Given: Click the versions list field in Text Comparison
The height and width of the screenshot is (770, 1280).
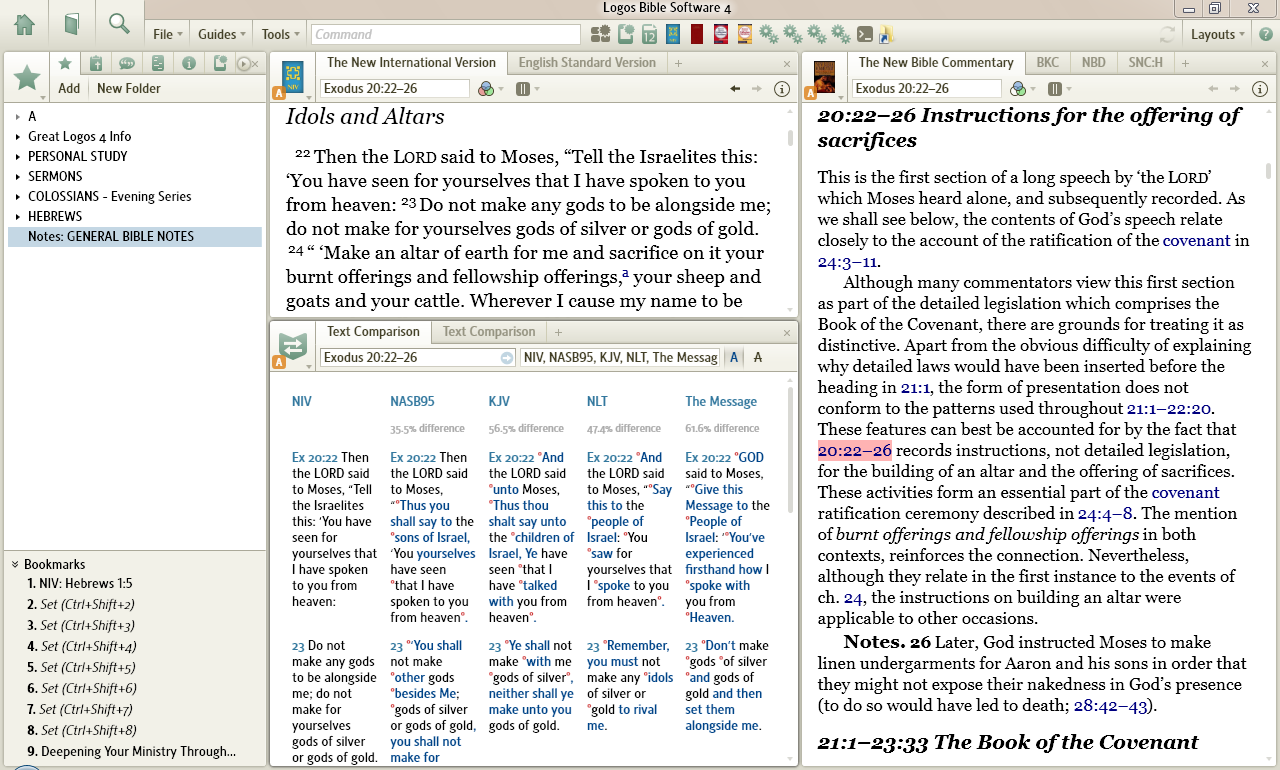Looking at the screenshot, I should click(620, 358).
